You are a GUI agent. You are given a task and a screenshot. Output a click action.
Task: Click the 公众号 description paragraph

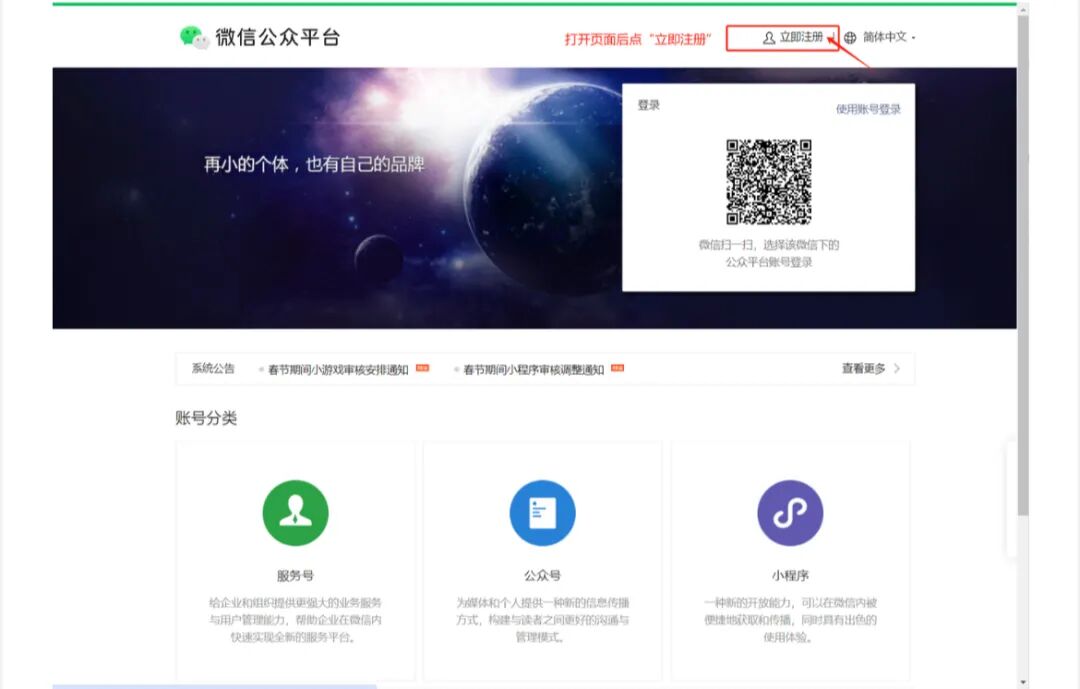[x=542, y=620]
